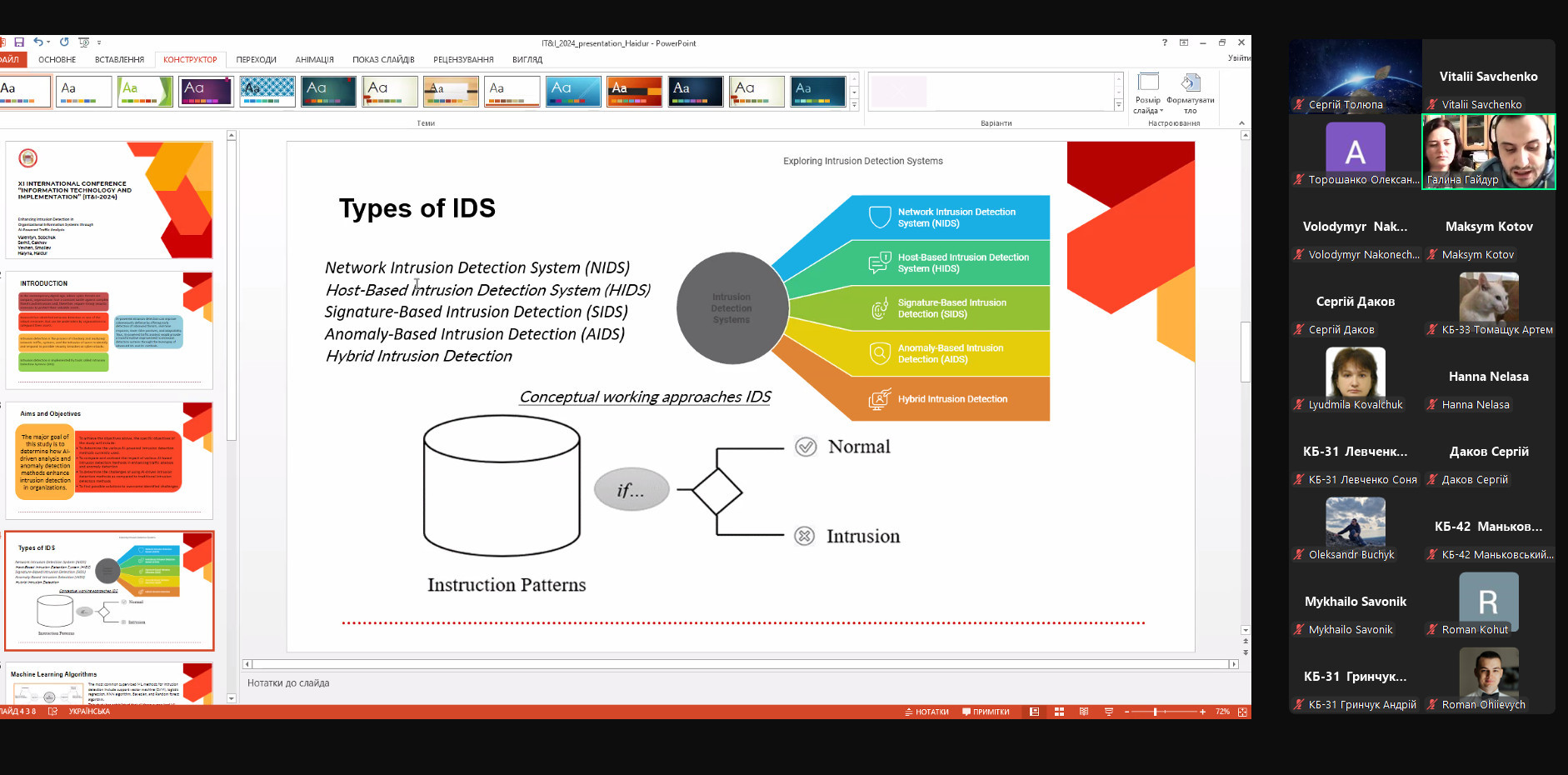Click the zoom in plus button
Screen dimensions: 1568x775
click(x=1202, y=712)
